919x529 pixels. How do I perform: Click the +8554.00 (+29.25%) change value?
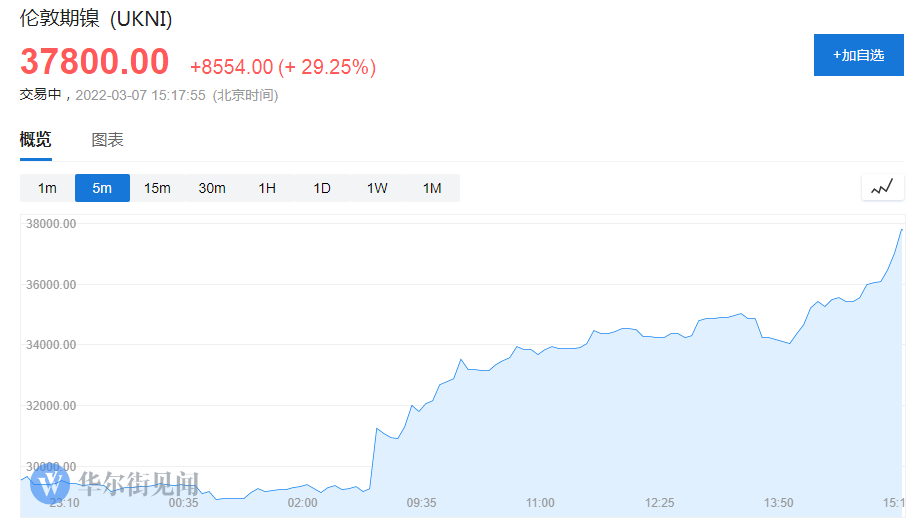(x=283, y=67)
